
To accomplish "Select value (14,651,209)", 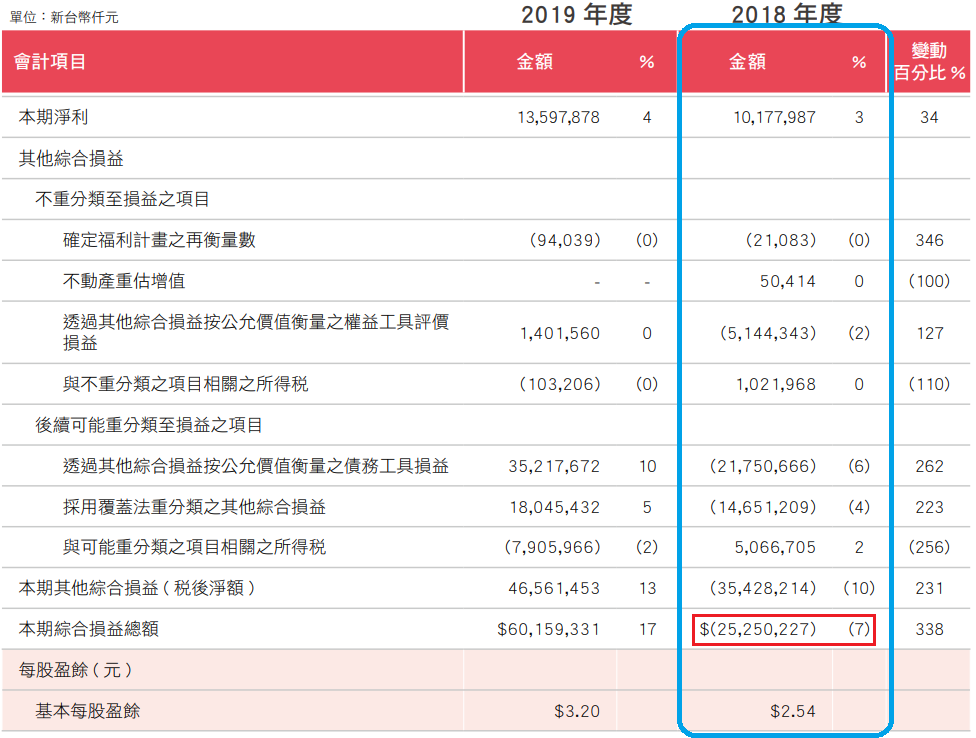I will [762, 507].
